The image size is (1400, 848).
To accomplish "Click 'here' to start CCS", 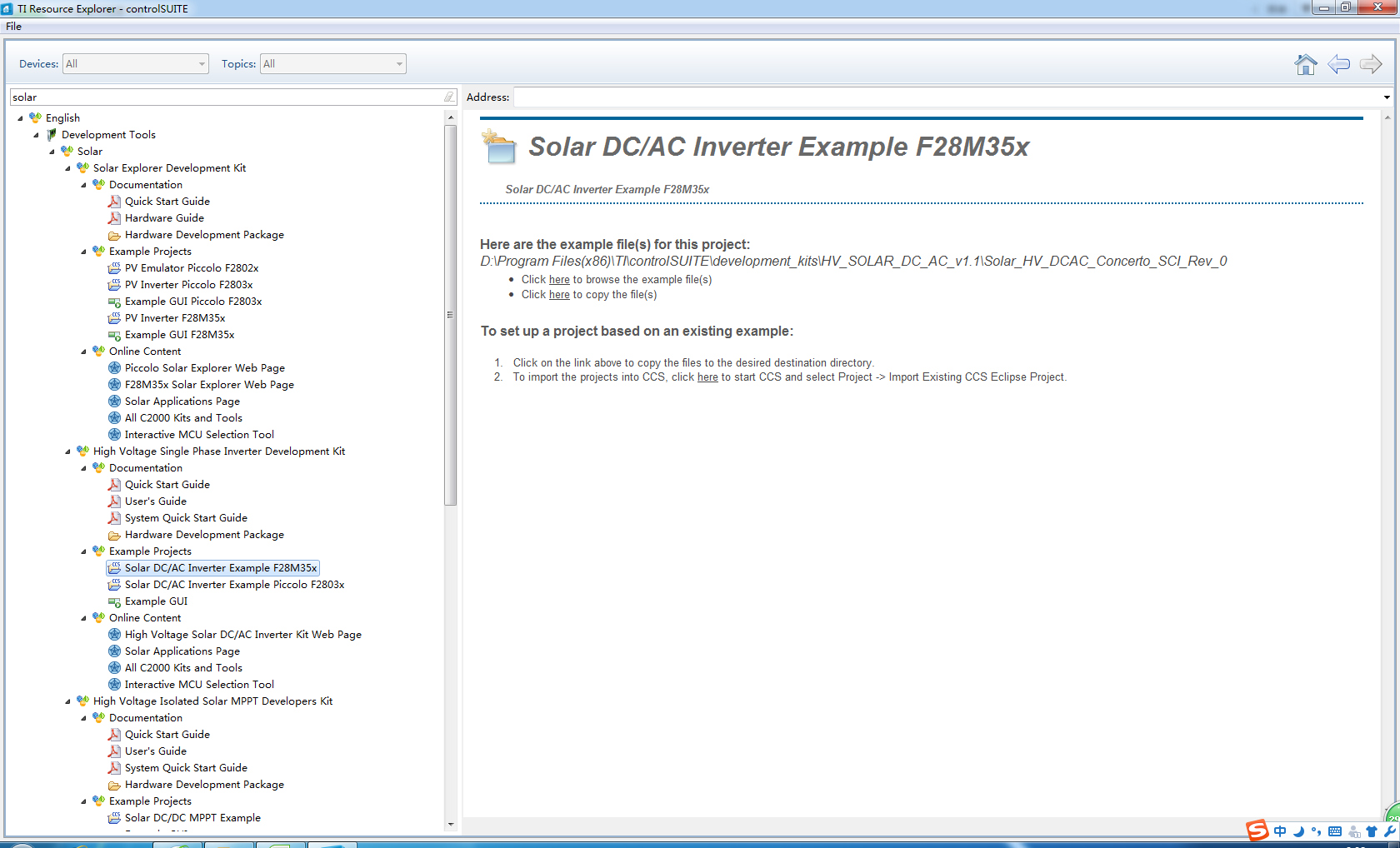I will pyautogui.click(x=707, y=377).
